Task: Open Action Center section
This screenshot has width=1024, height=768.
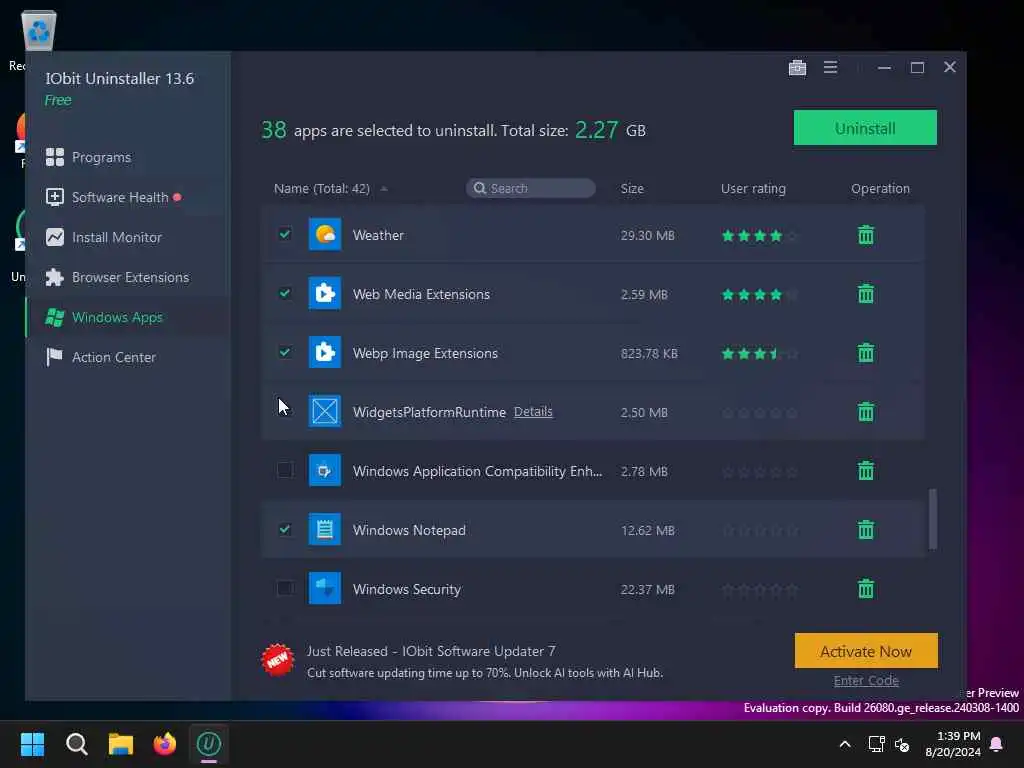Action: coord(101,357)
